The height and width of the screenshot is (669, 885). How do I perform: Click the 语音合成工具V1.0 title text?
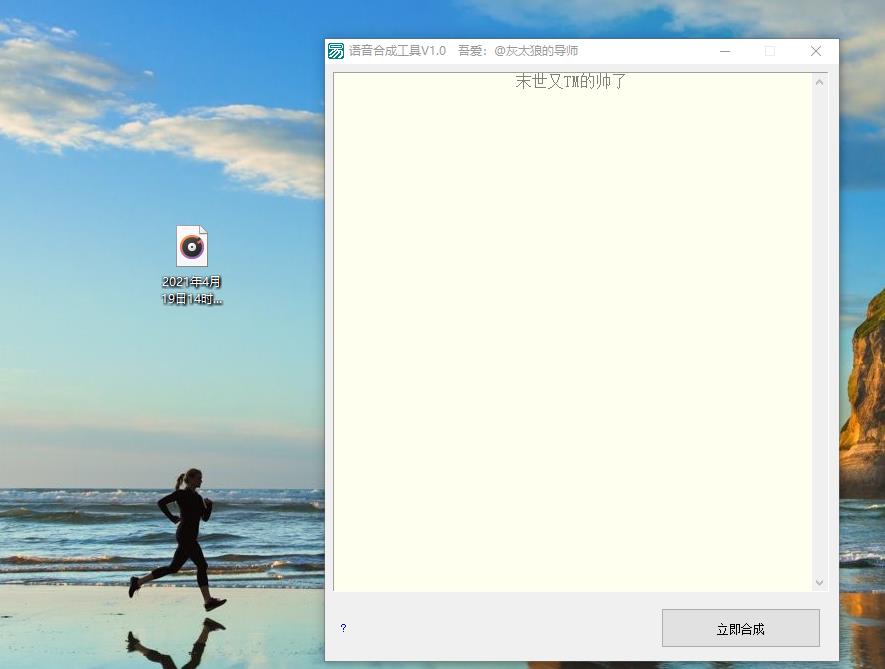click(x=397, y=51)
